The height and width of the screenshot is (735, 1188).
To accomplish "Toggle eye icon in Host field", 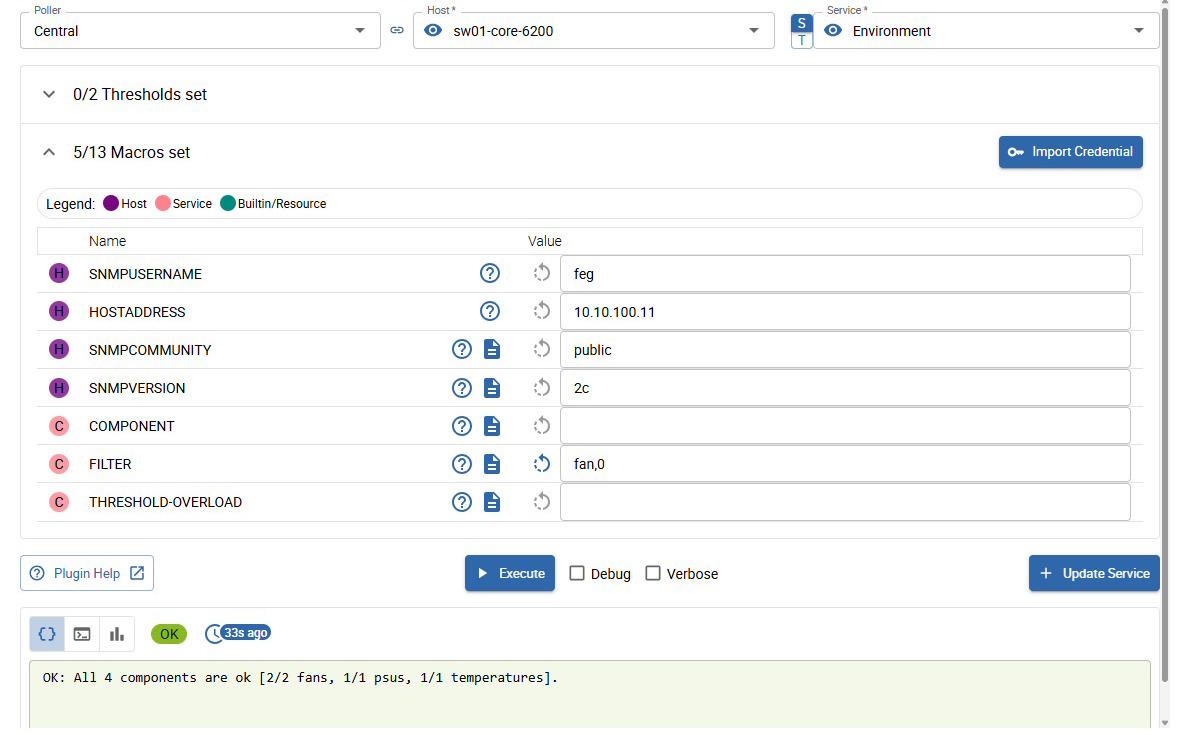I will (x=433, y=31).
